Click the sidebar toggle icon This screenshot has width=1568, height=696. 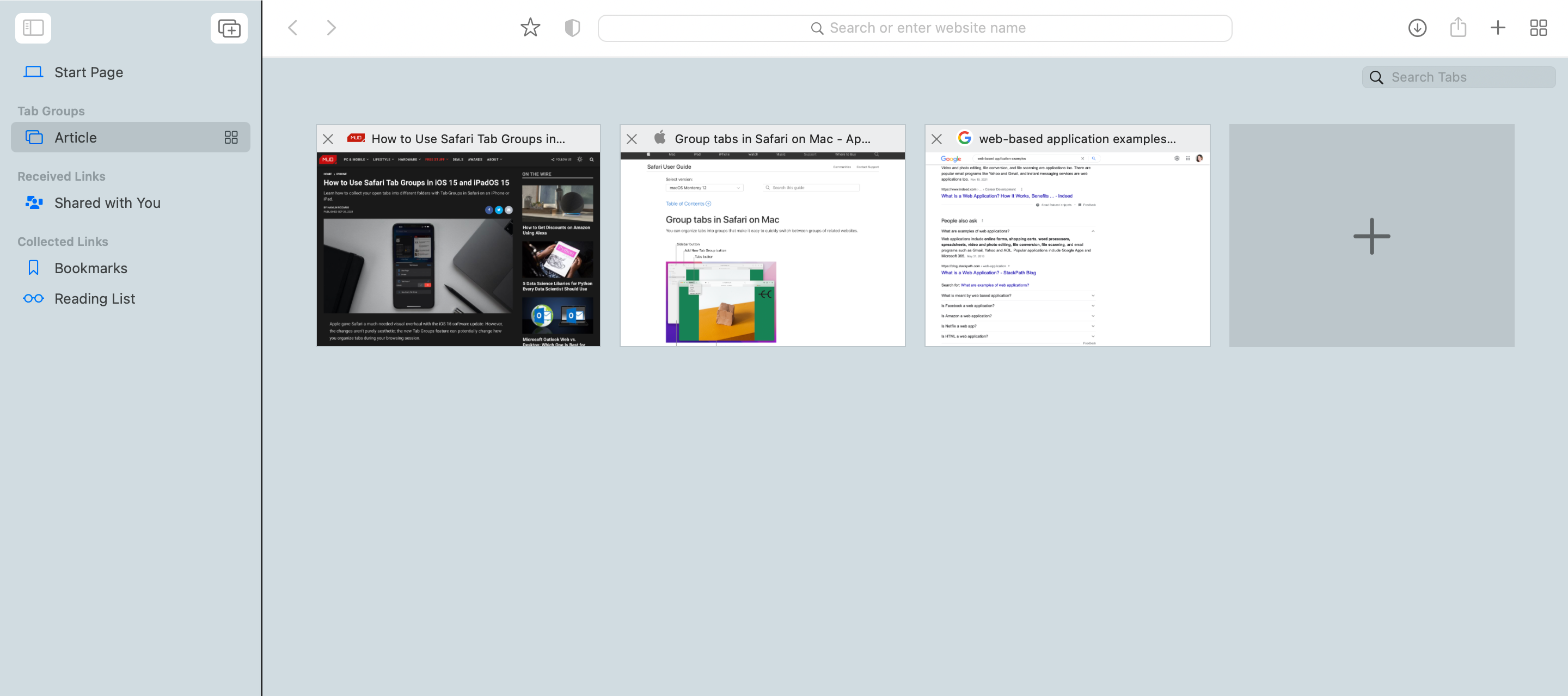pyautogui.click(x=33, y=27)
